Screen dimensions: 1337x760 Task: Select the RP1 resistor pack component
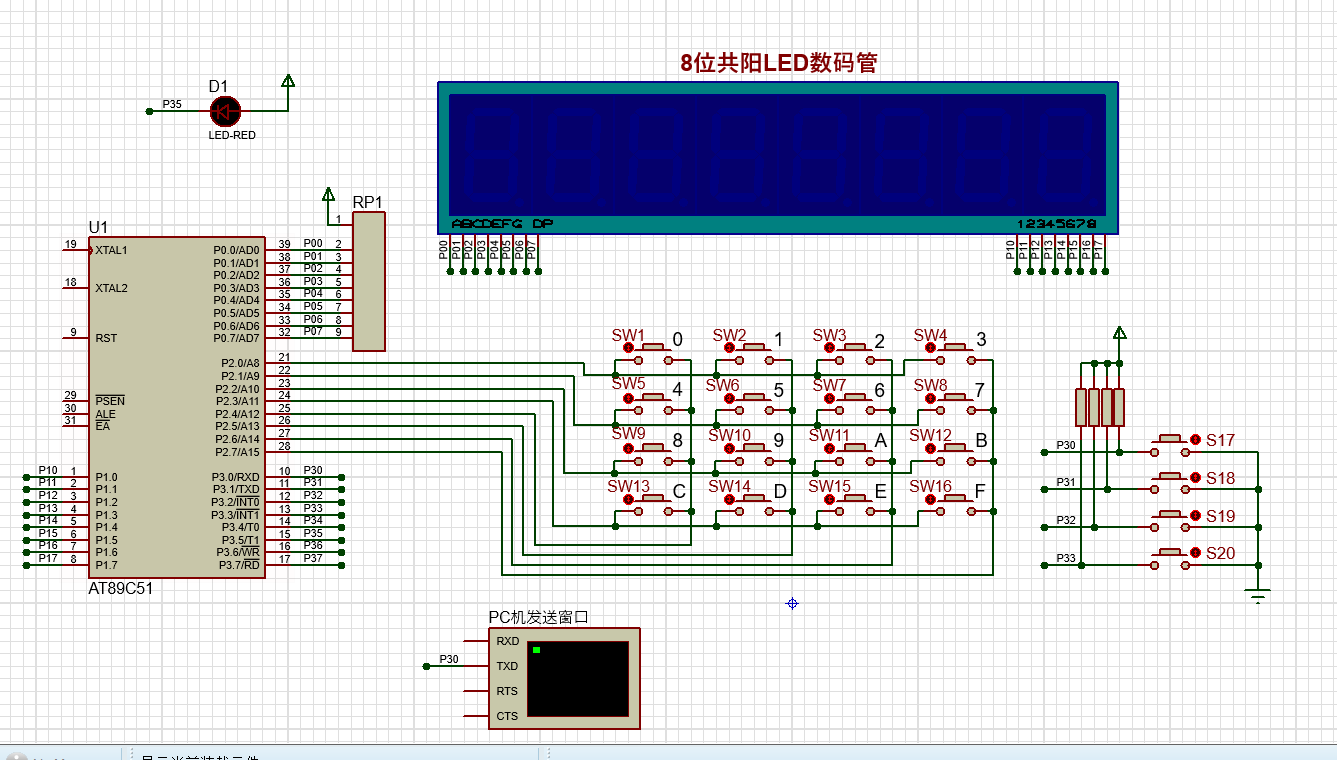click(x=368, y=281)
